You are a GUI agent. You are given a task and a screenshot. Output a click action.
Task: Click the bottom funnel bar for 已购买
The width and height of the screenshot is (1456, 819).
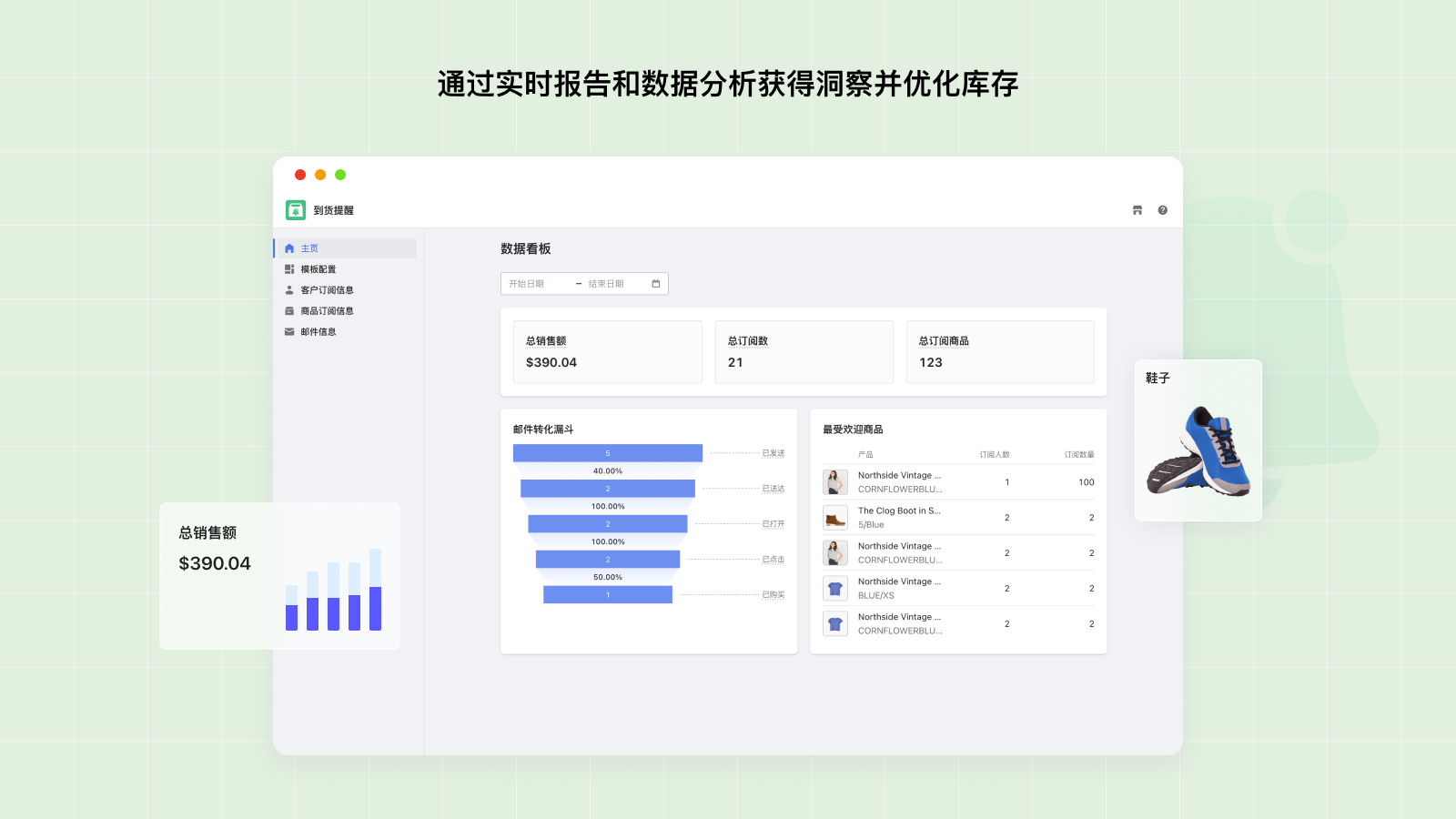(x=608, y=595)
